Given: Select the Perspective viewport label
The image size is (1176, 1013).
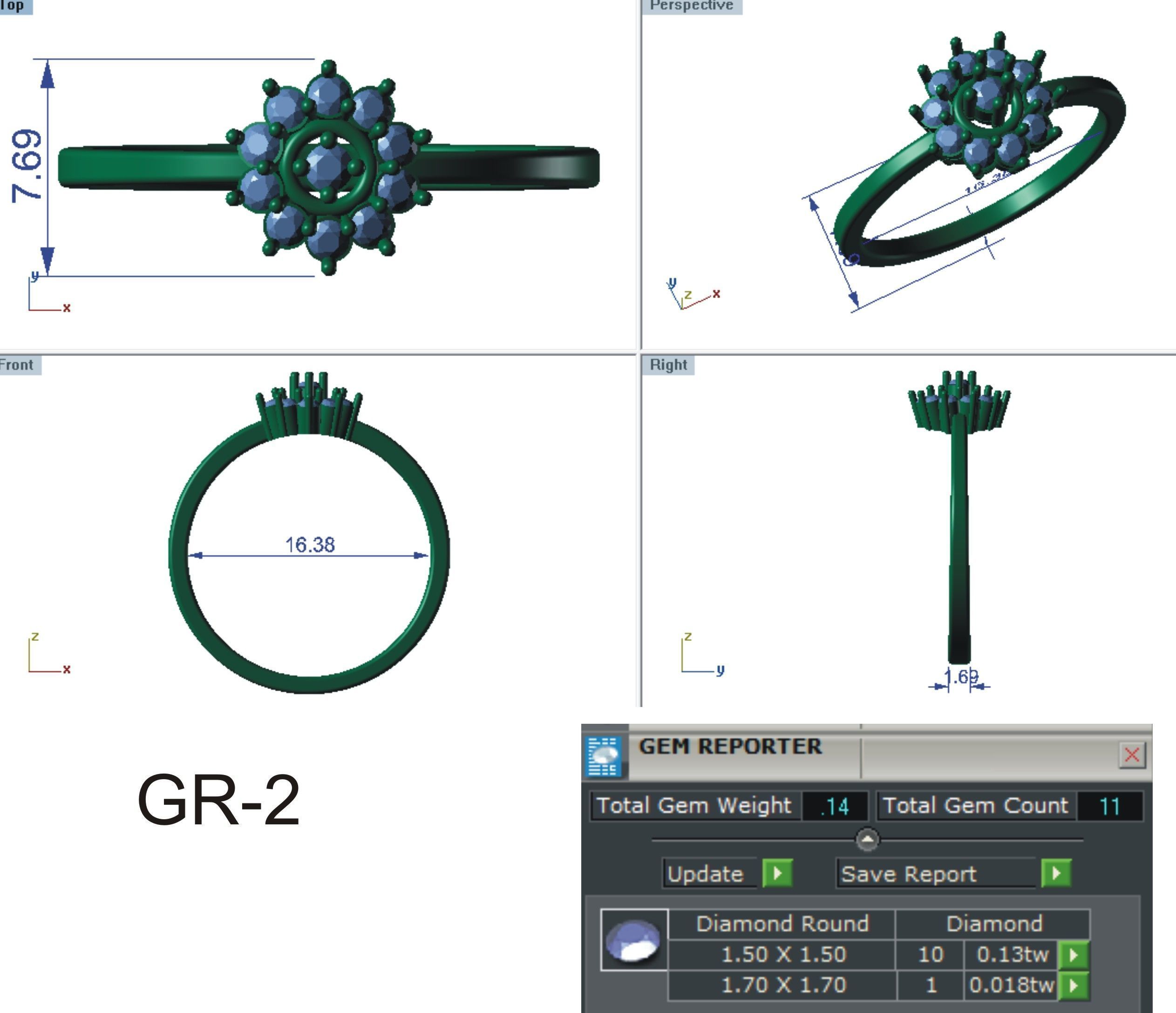Looking at the screenshot, I should [x=691, y=6].
